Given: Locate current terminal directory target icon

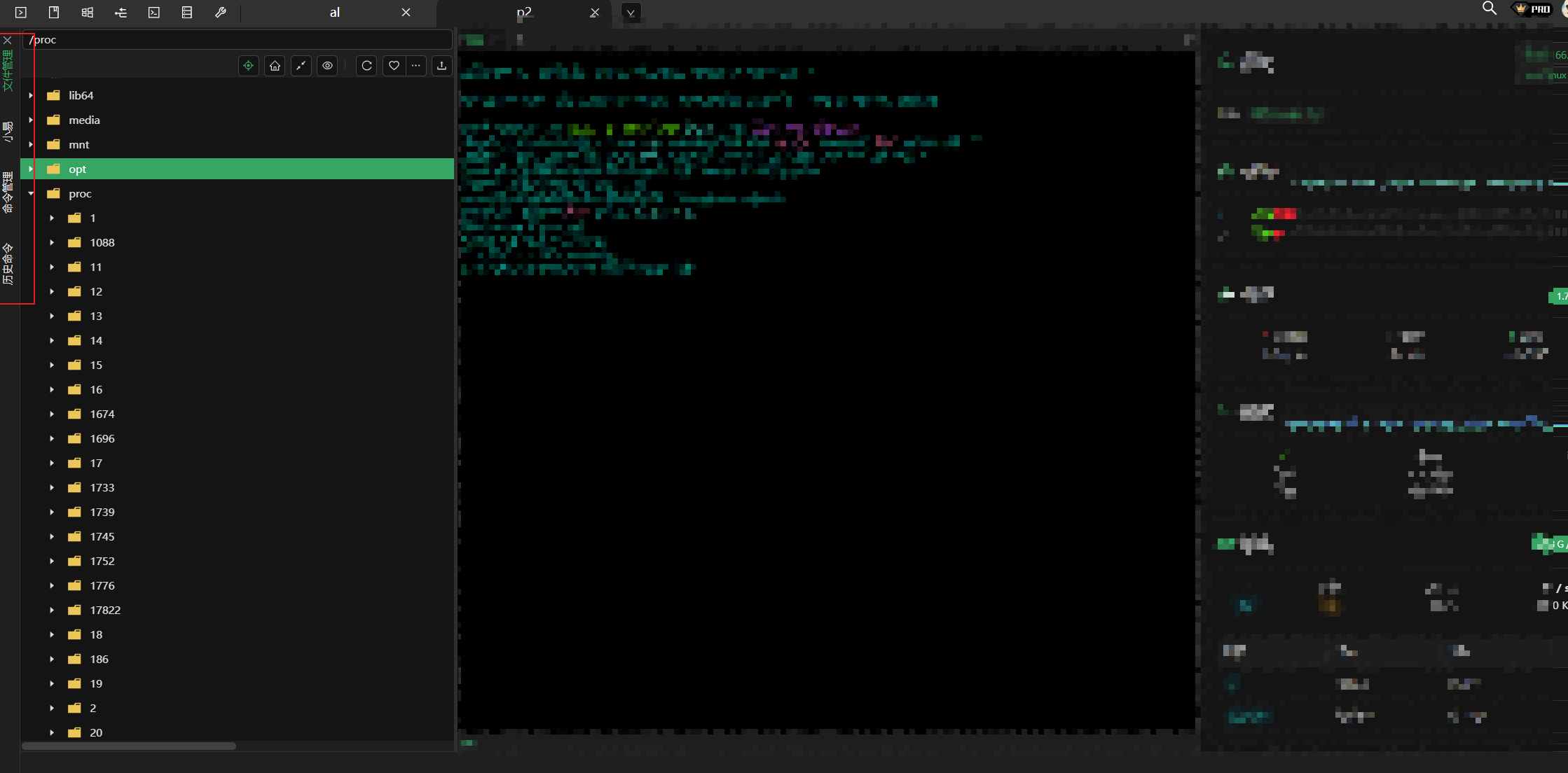Looking at the screenshot, I should (x=249, y=66).
